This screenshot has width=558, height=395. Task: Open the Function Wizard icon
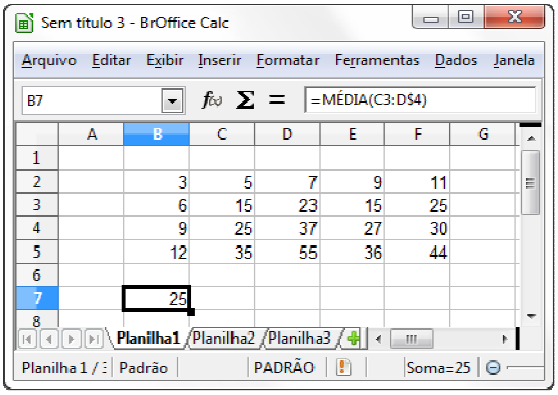(212, 100)
